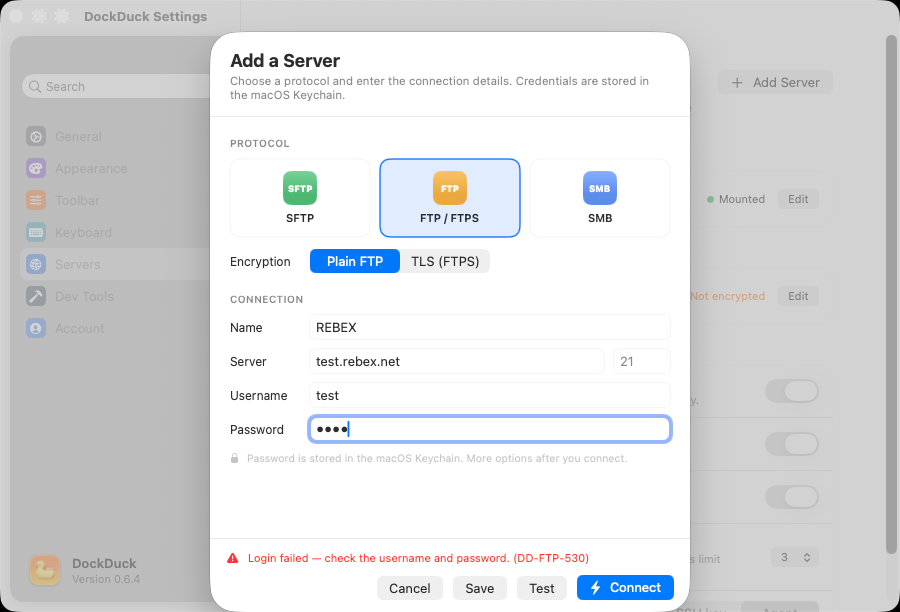Click the Appearance palette icon

click(36, 169)
